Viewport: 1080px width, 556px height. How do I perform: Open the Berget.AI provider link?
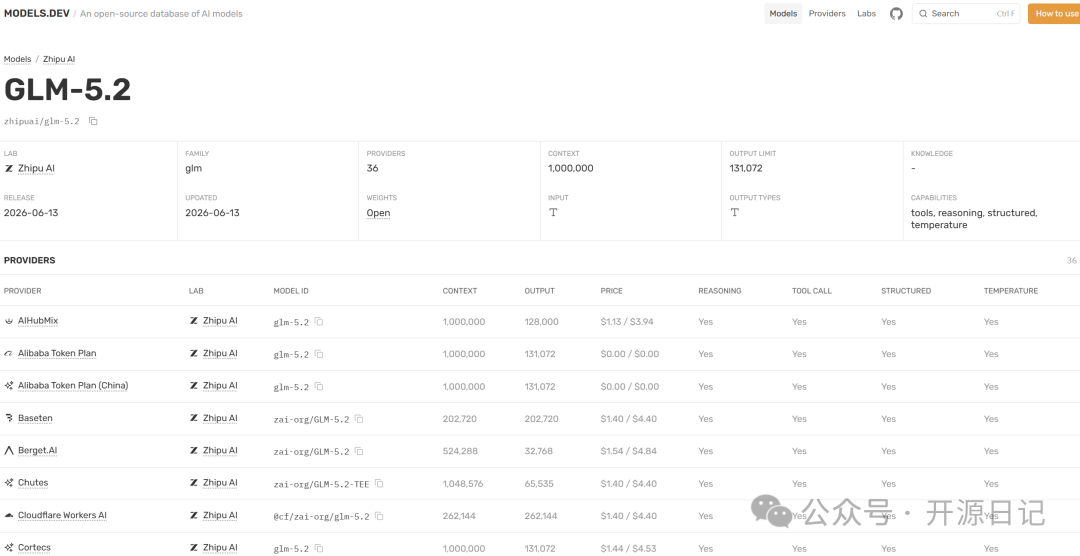37,451
